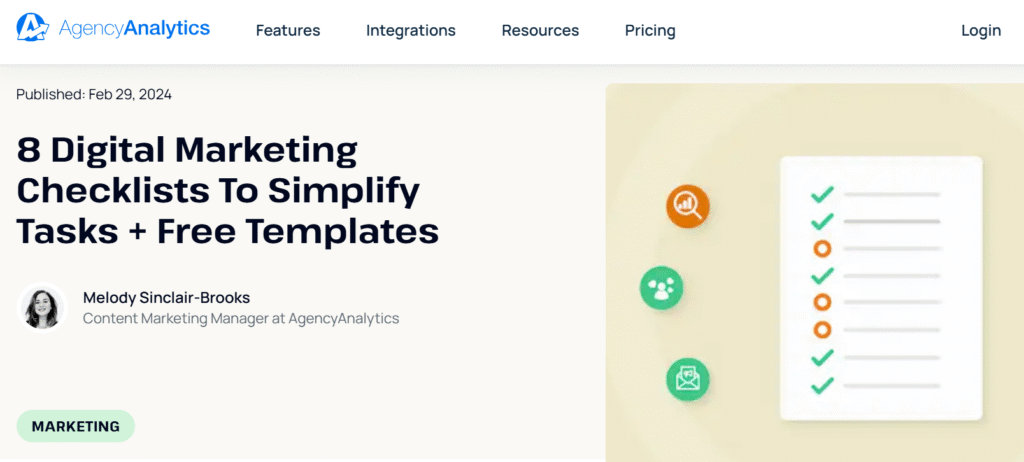Click the first orange circle on checklist
Viewport: 1024px width, 462px height.
pos(822,248)
